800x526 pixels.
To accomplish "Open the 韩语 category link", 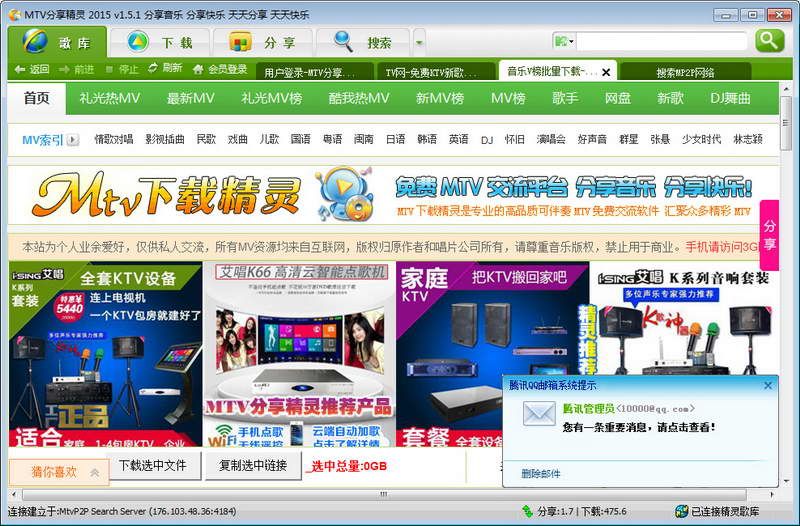I will coord(427,139).
